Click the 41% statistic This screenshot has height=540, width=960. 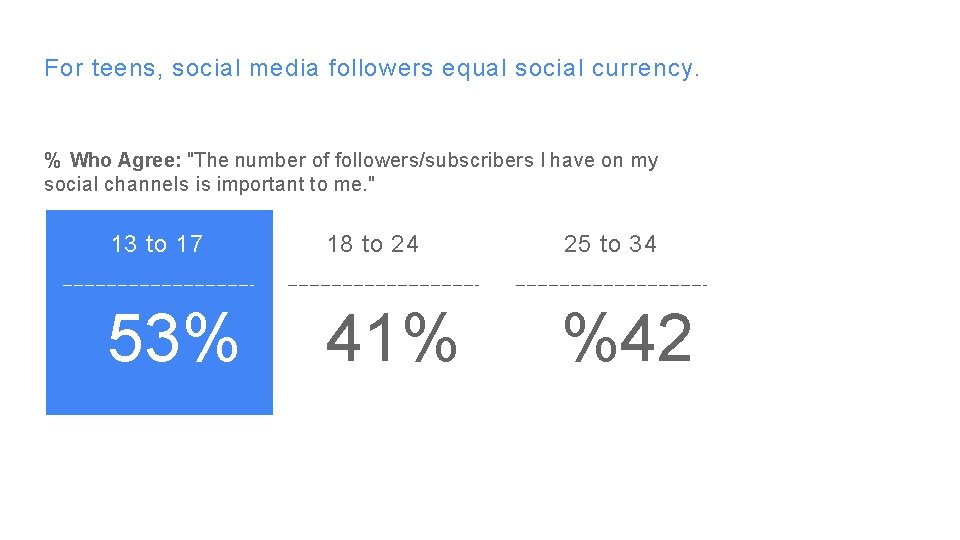click(392, 339)
